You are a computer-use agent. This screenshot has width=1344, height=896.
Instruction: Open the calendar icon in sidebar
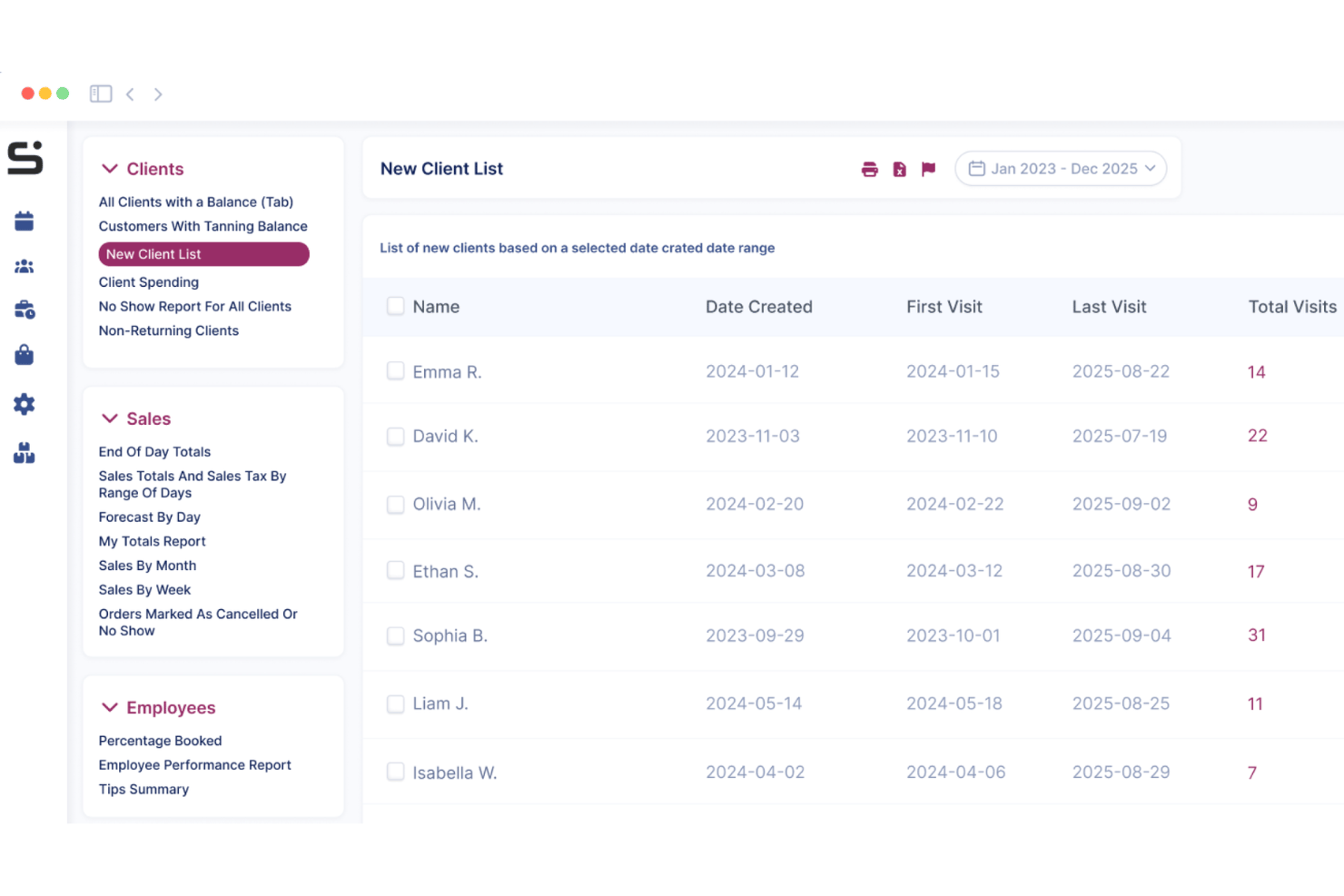tap(25, 221)
